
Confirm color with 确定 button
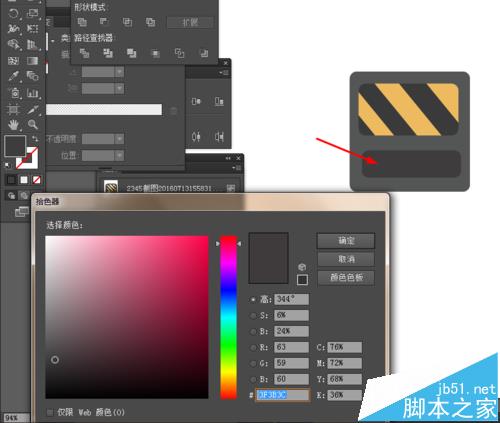tap(346, 241)
